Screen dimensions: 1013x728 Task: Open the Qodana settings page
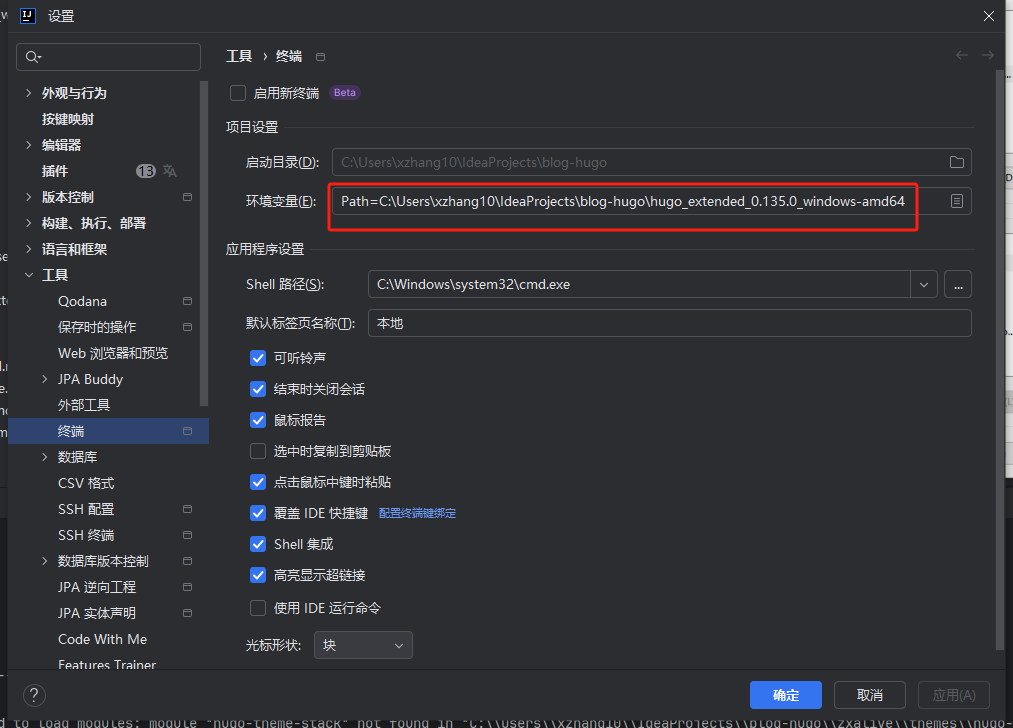coord(82,301)
